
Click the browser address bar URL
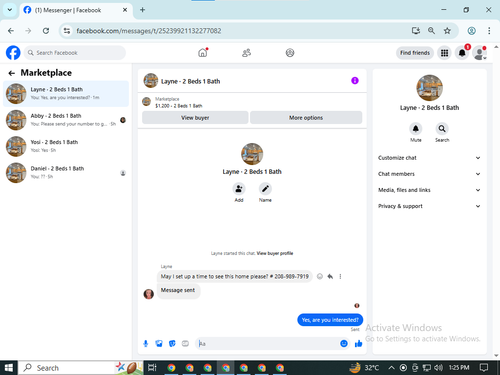(149, 31)
